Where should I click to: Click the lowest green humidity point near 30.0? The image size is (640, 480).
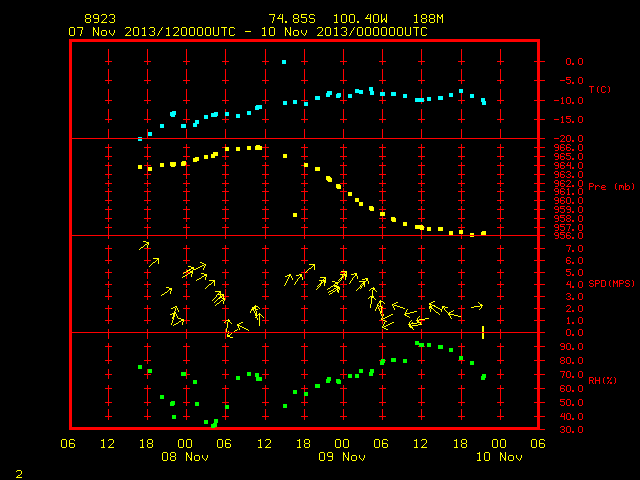(x=214, y=425)
